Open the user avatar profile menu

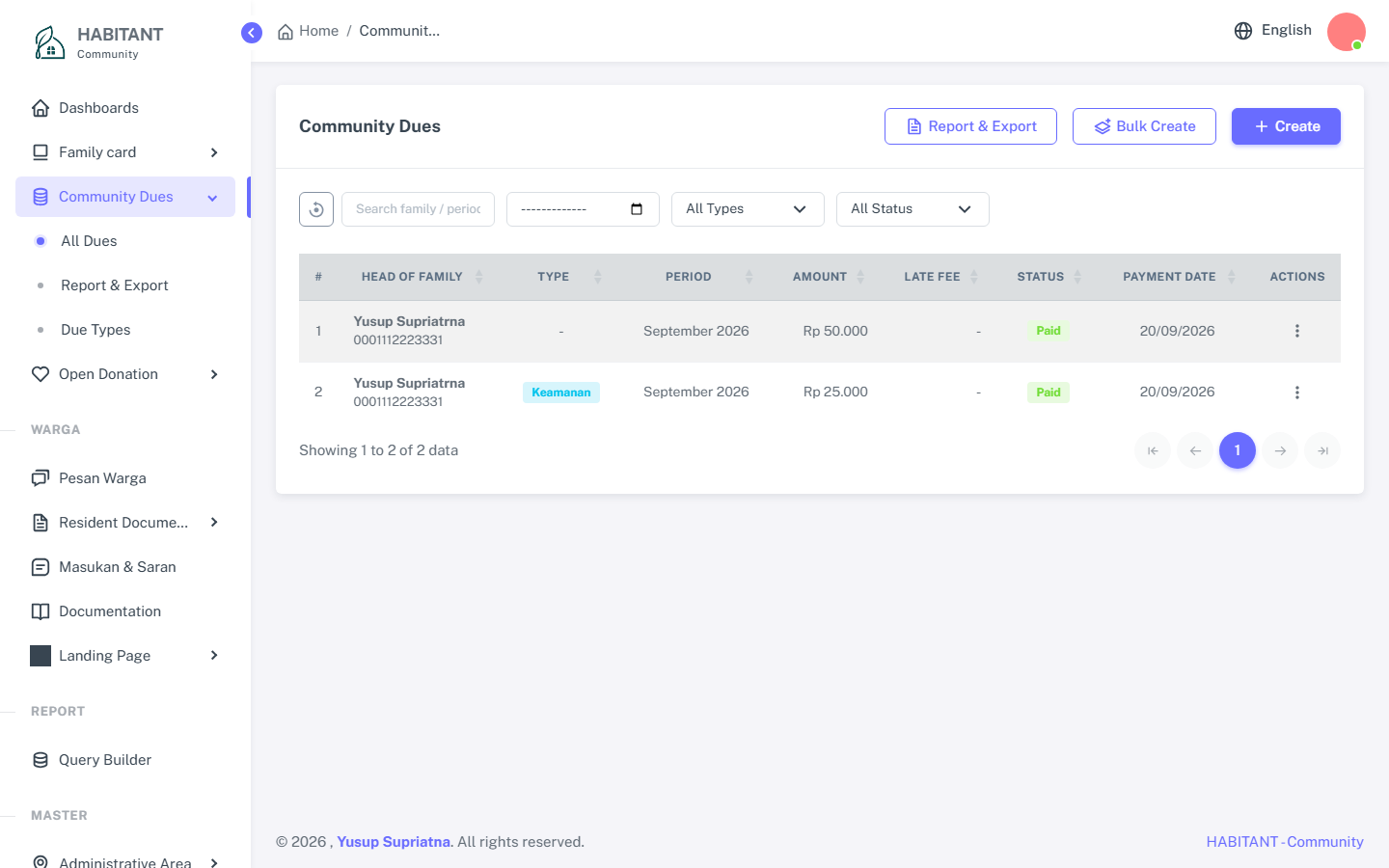point(1347,32)
